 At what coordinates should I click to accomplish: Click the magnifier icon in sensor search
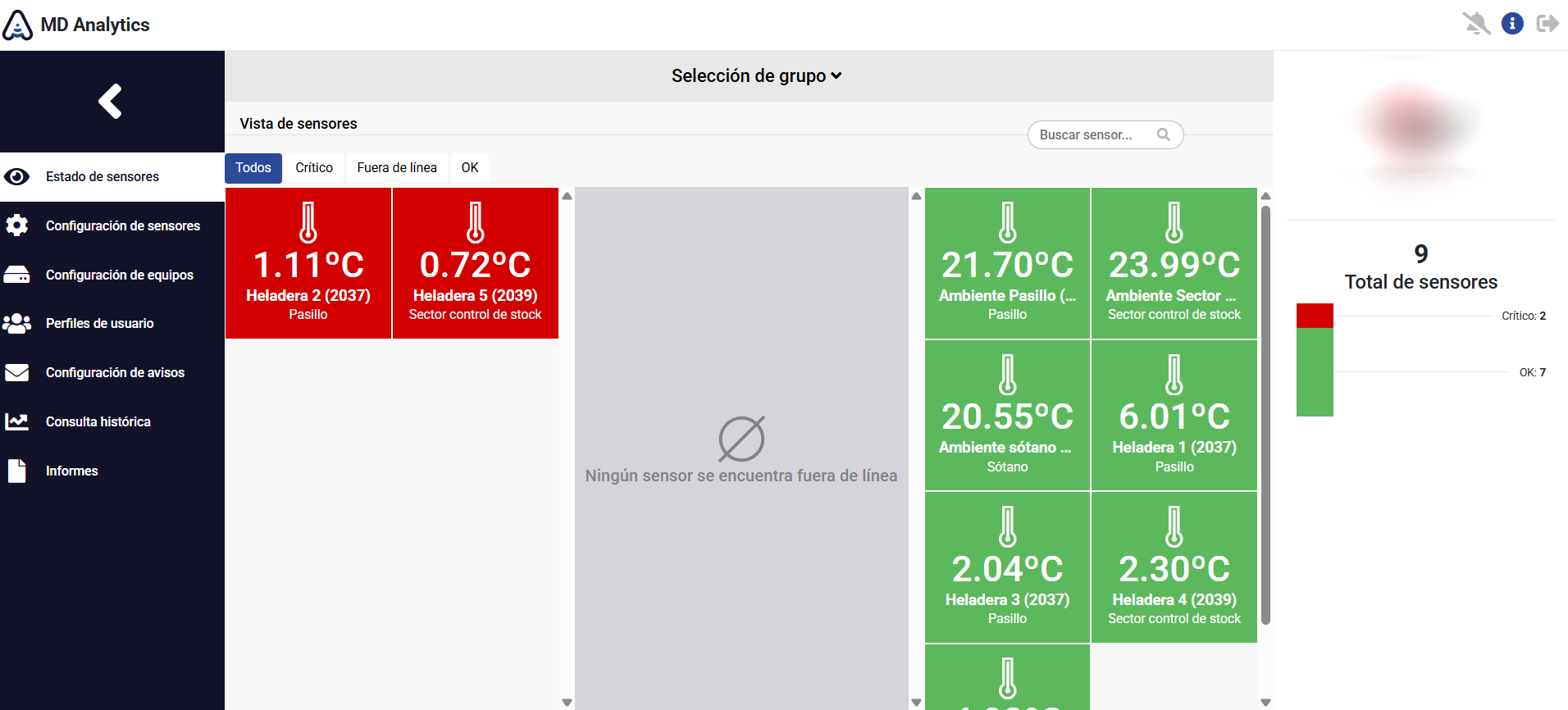coord(1163,134)
